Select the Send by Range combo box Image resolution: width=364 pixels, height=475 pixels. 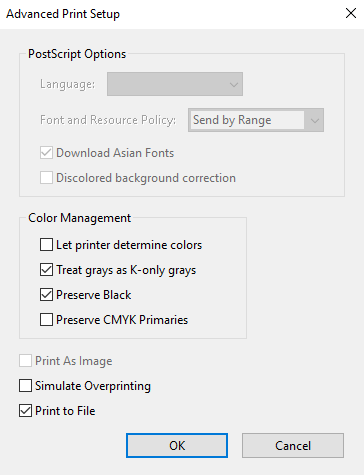tap(256, 120)
